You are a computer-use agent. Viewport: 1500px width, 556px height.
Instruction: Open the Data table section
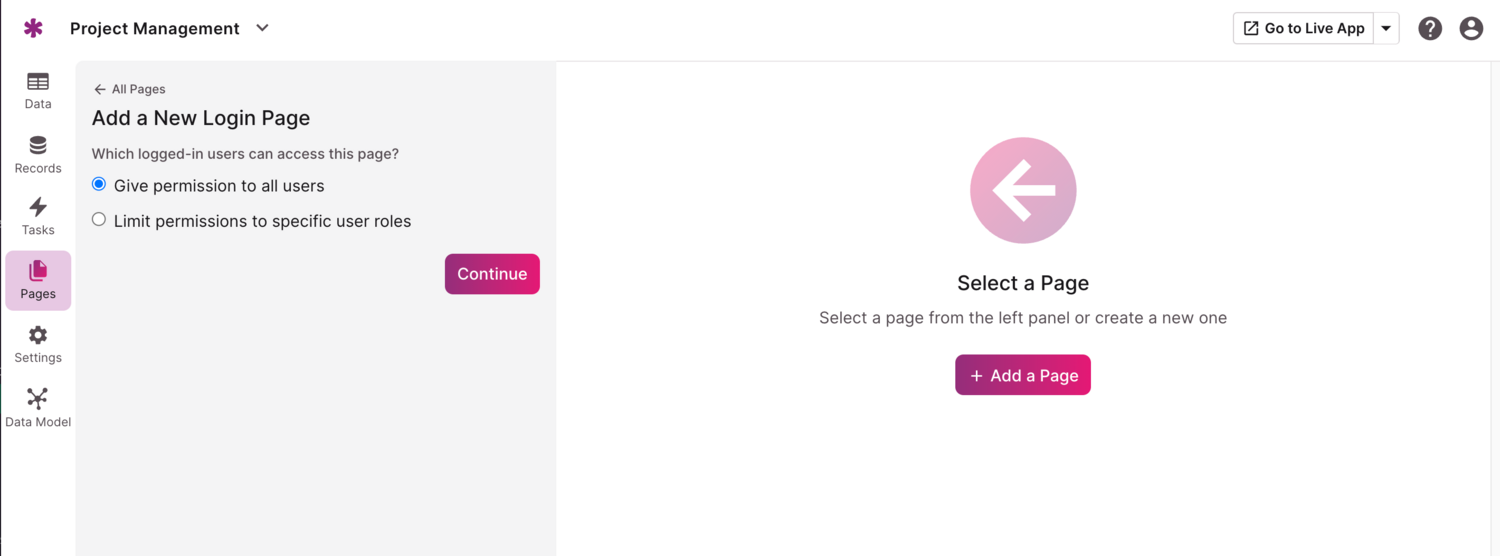tap(38, 90)
